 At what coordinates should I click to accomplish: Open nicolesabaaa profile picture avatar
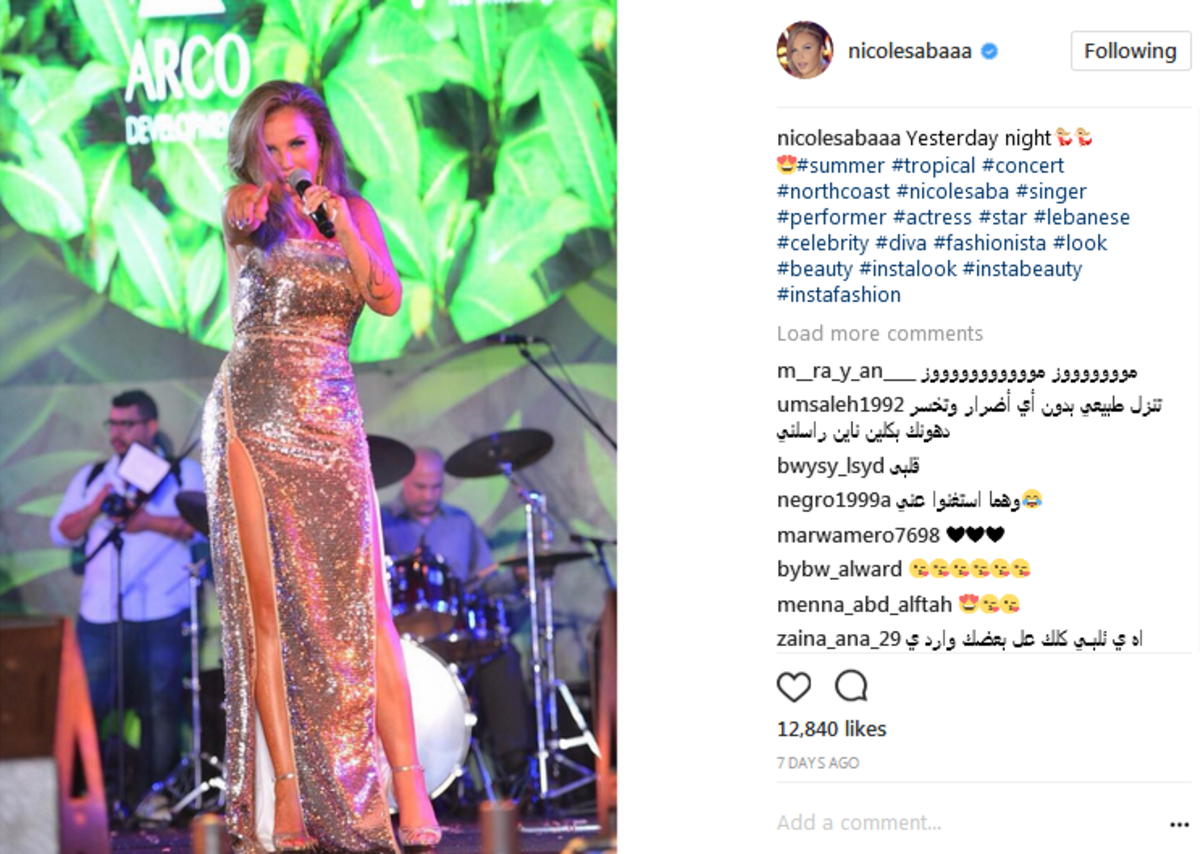(804, 50)
